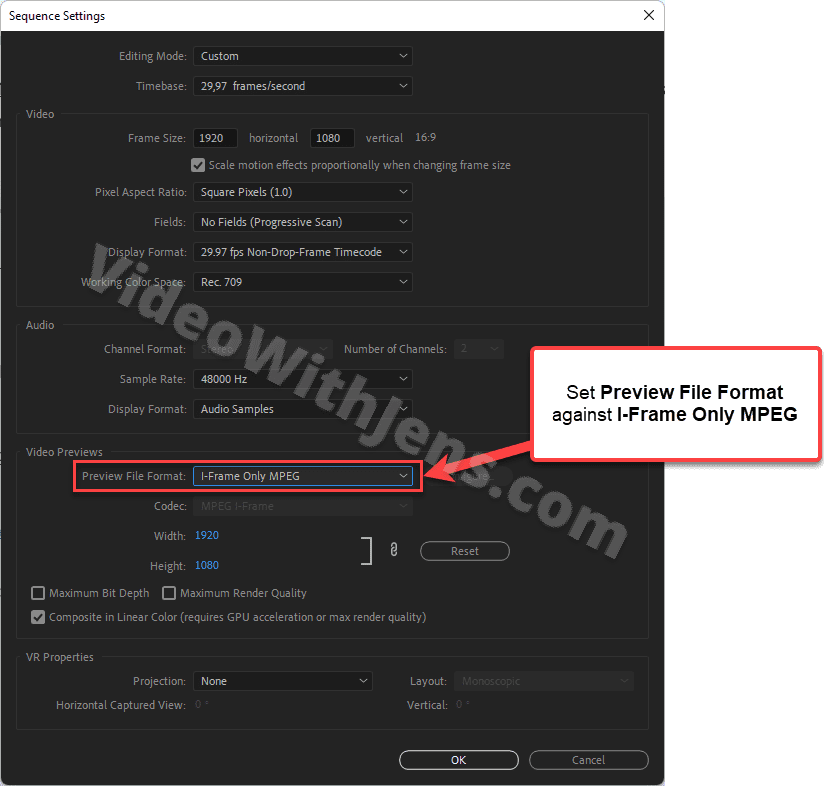This screenshot has width=824, height=786.
Task: Enable Maximum Bit Depth
Action: pos(38,592)
